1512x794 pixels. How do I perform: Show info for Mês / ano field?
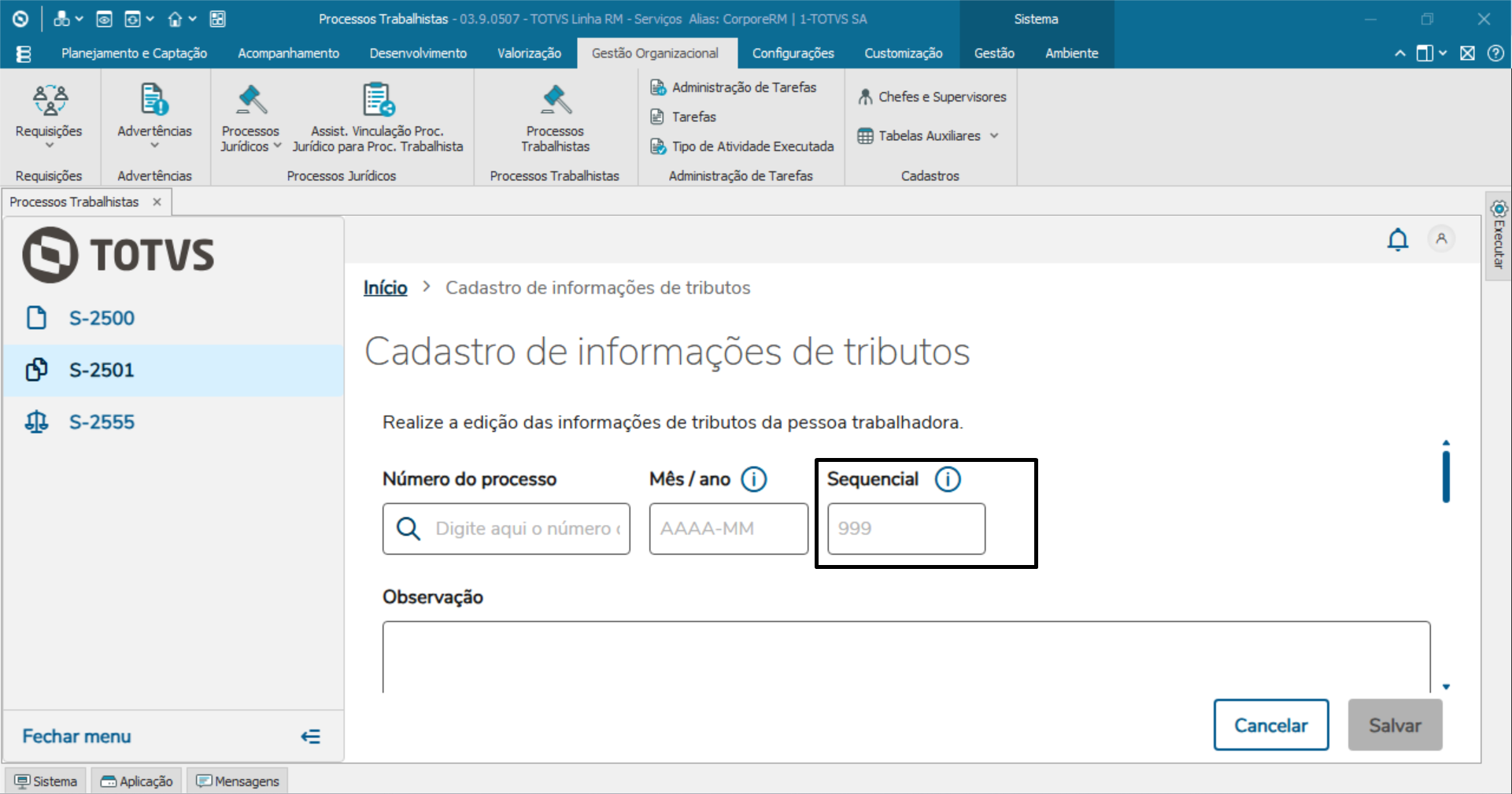point(754,479)
